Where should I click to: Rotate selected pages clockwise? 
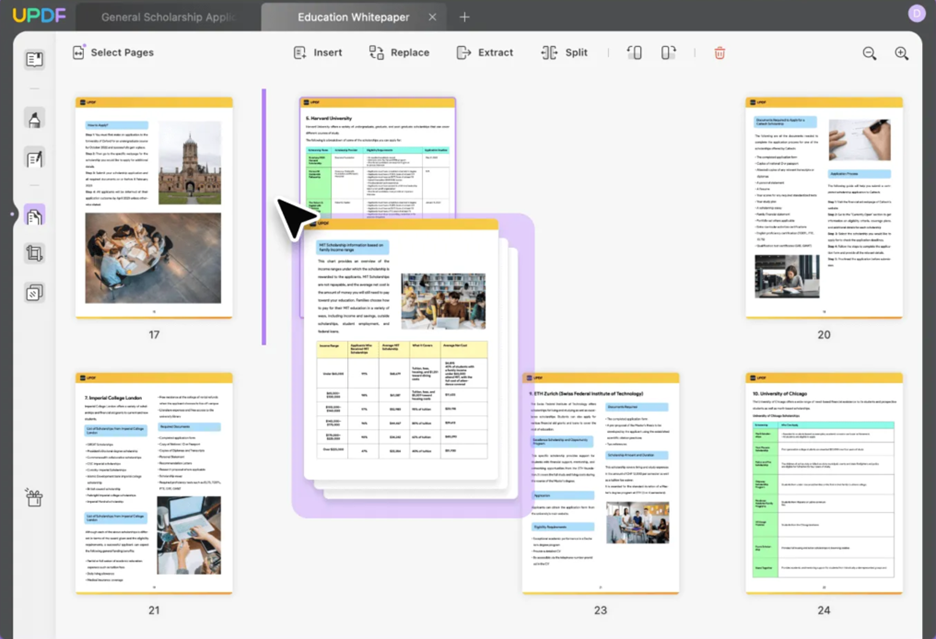point(668,53)
